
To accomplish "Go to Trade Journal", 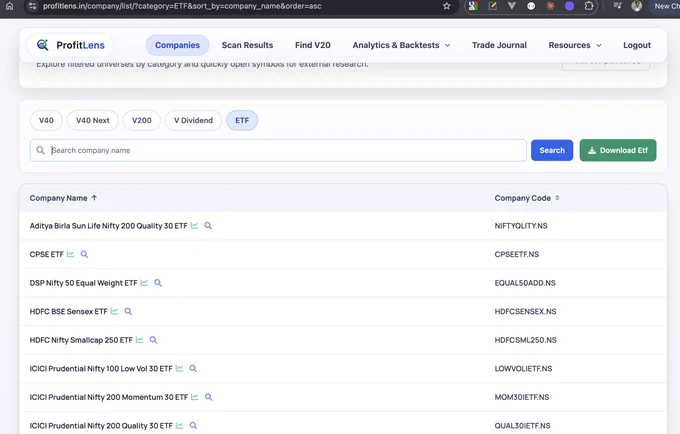I will coord(499,45).
